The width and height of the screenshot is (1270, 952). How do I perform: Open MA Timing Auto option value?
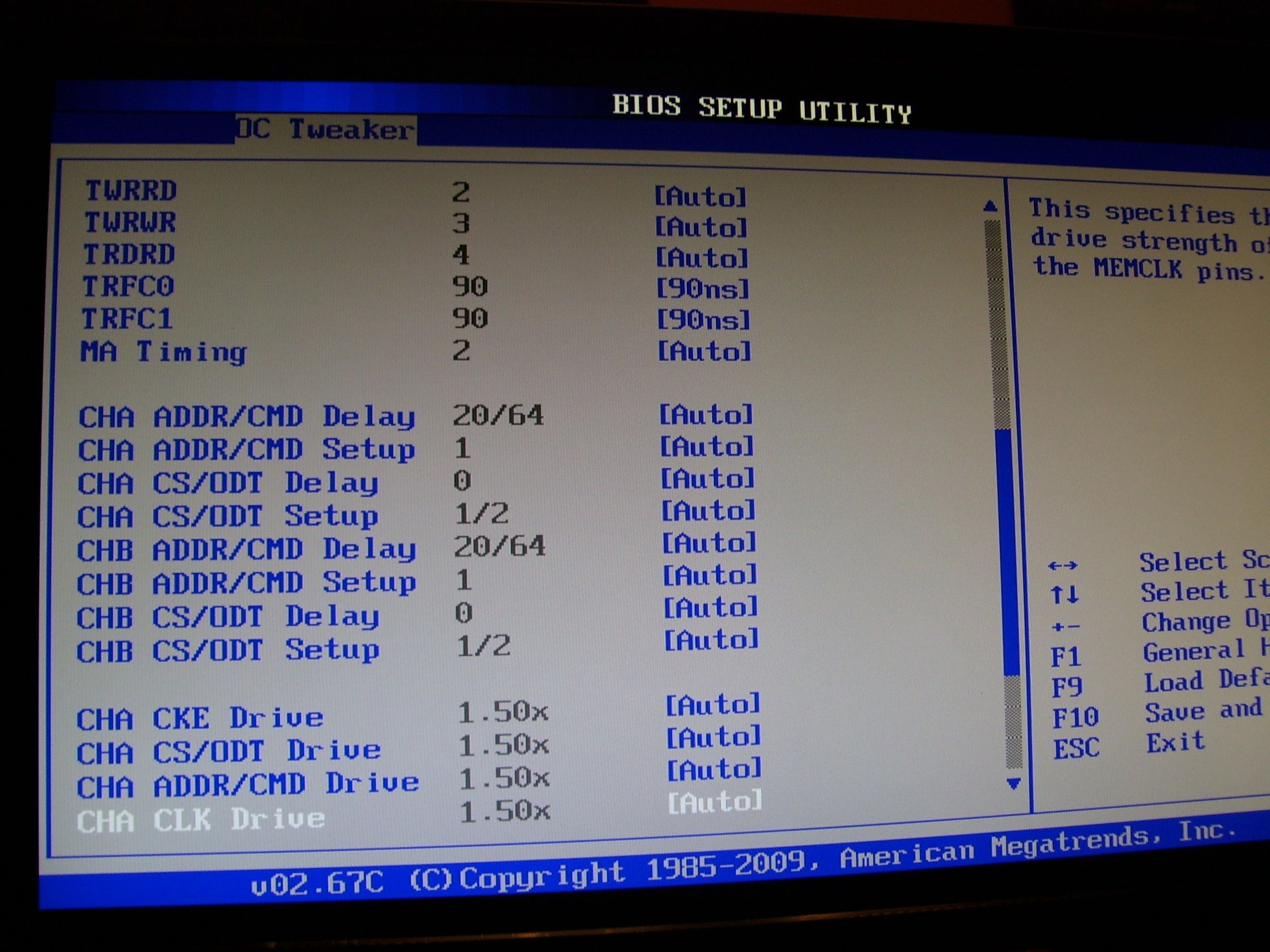(704, 351)
